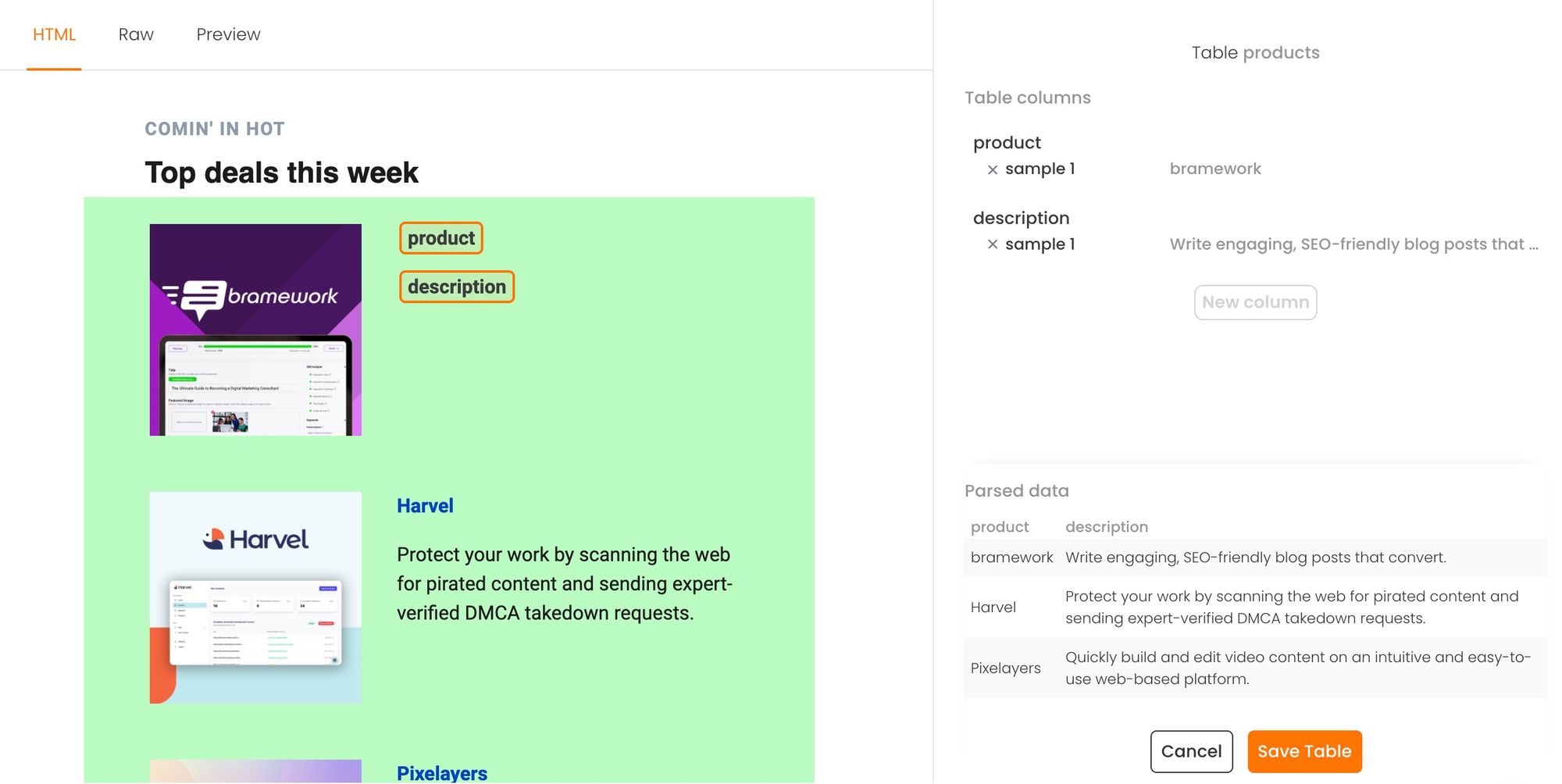Select the HTML tab
Viewport: 1562px width, 784px height.
(x=54, y=34)
